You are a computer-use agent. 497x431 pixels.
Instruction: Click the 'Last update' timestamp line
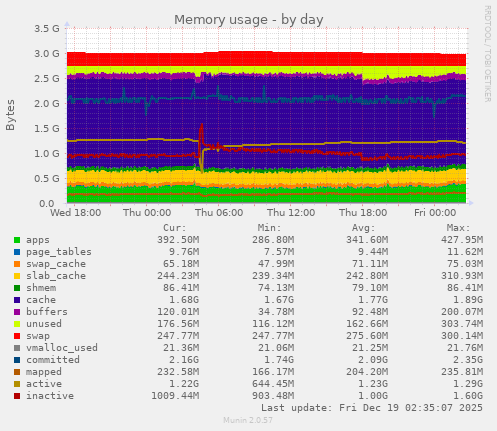(x=372, y=408)
